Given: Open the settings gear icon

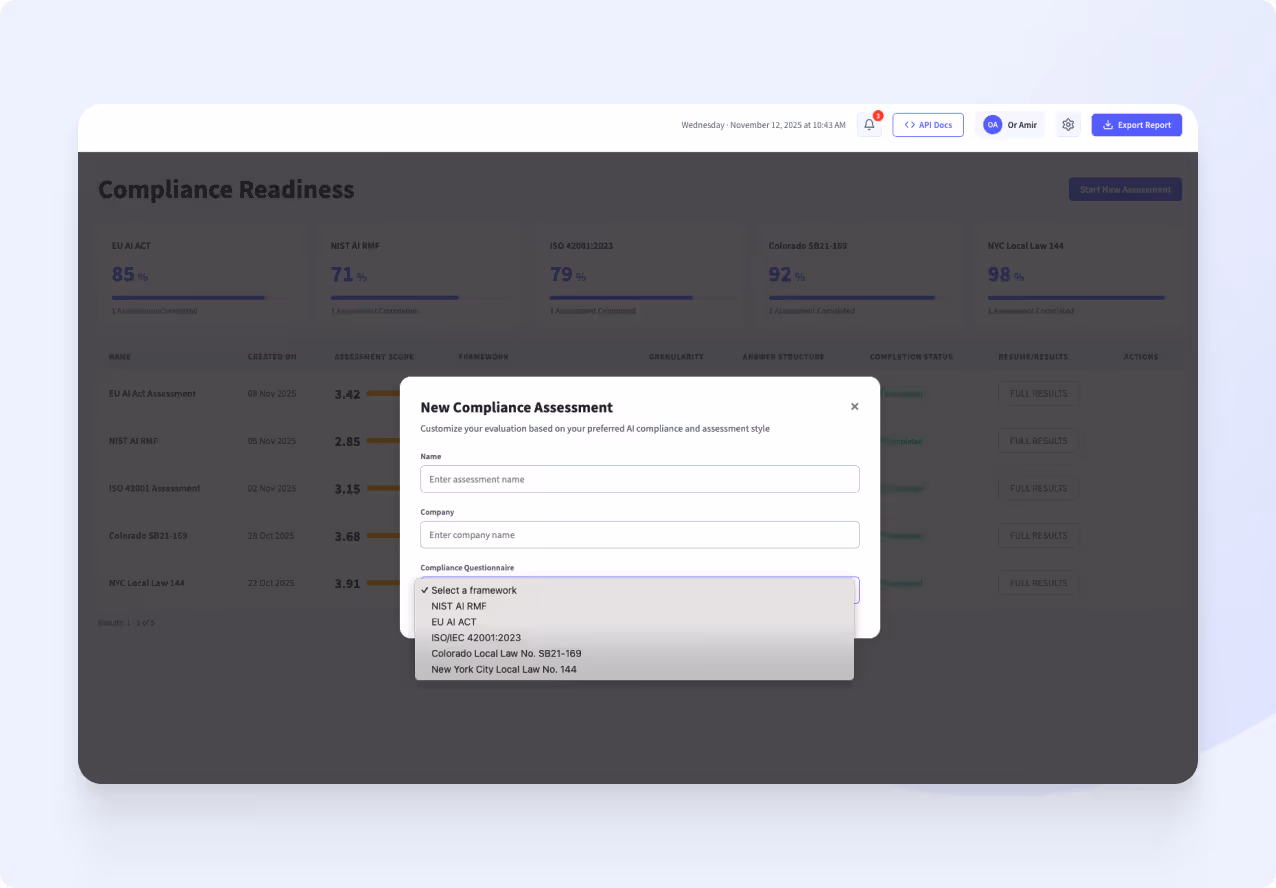Looking at the screenshot, I should click(x=1068, y=125).
